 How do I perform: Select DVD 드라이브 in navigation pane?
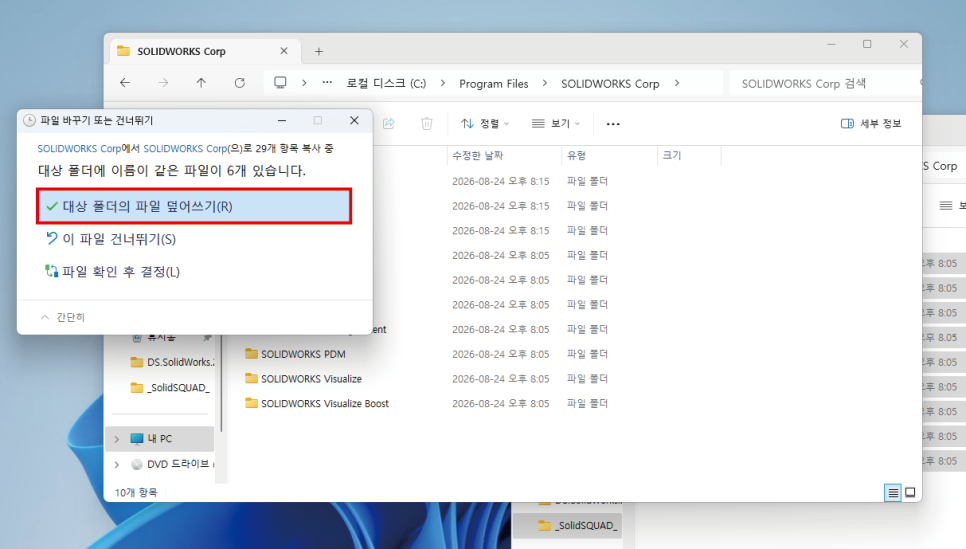coord(172,464)
